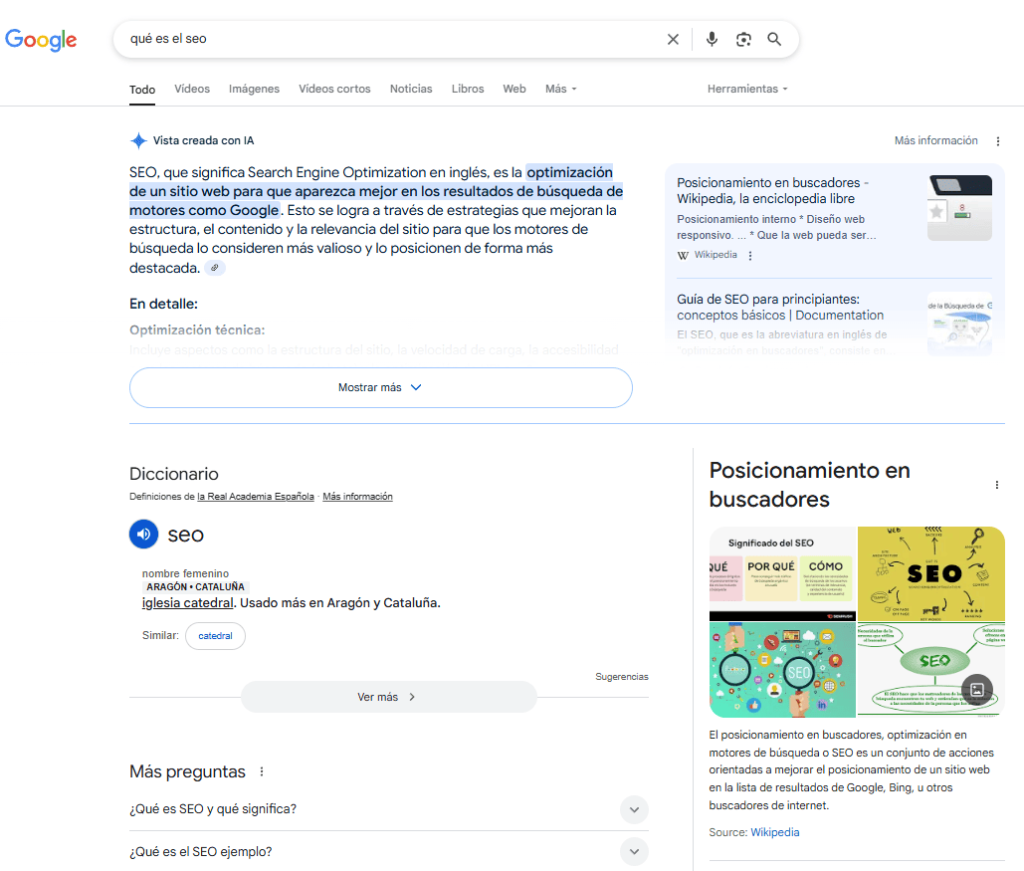Click Ver más in the dictionary box
This screenshot has height=871, width=1024.
click(389, 697)
